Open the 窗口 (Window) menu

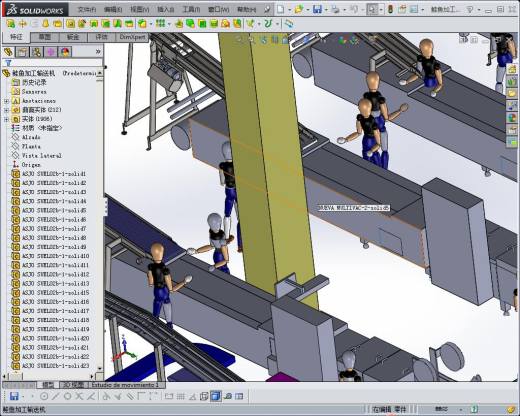218,9
